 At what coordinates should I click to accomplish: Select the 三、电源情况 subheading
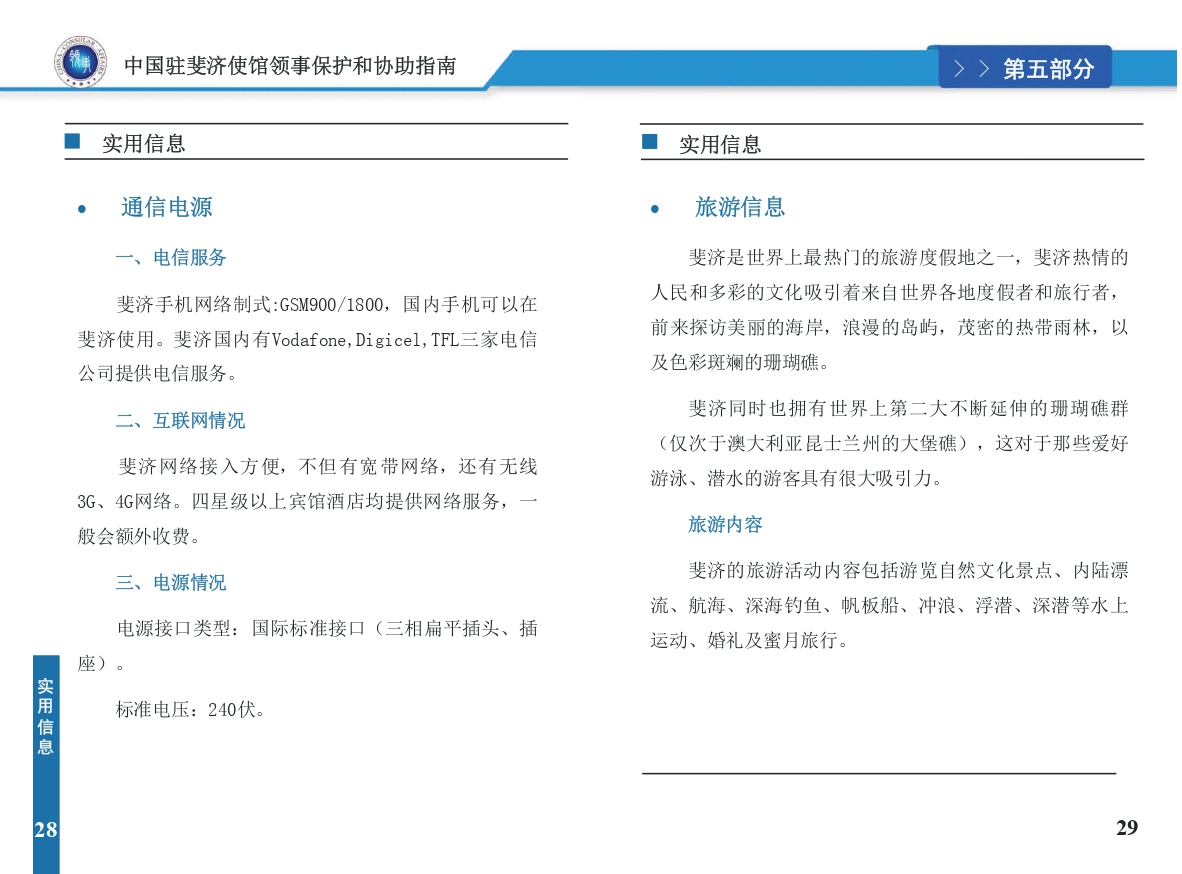coord(171,582)
